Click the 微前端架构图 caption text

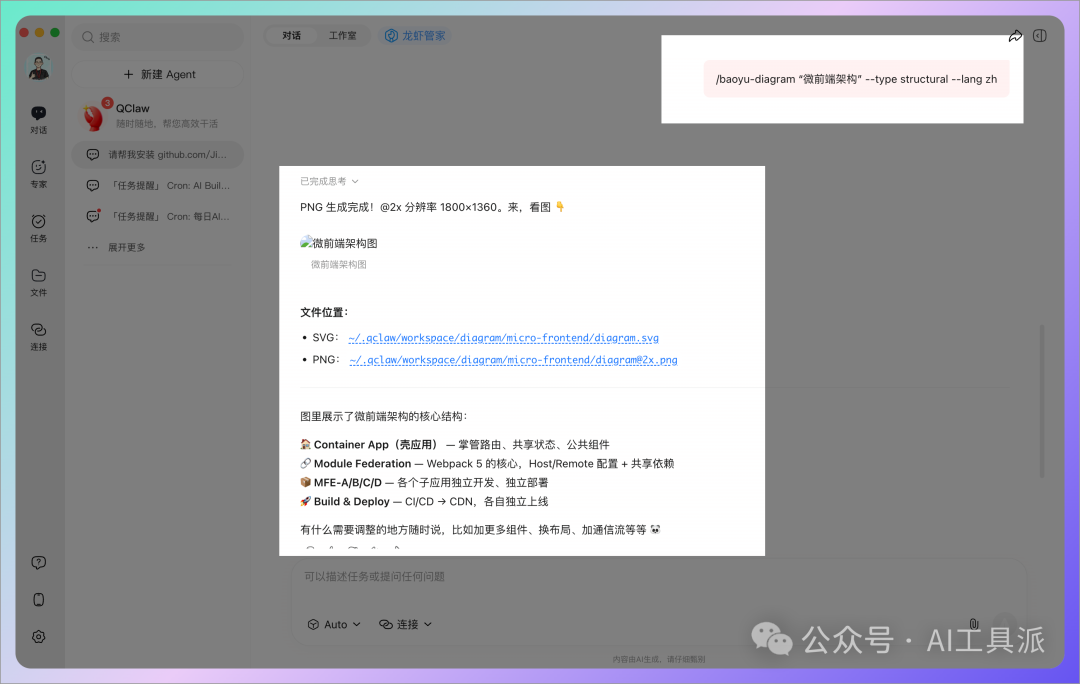tap(339, 265)
